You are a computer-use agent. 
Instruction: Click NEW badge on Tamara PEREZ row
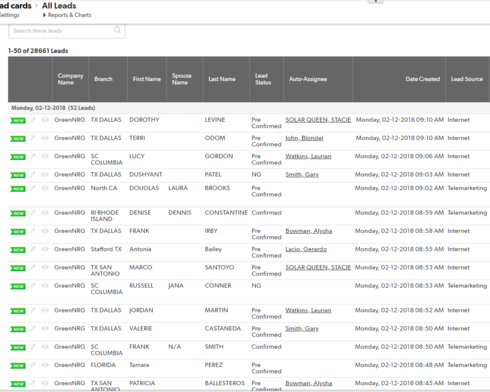coord(18,366)
